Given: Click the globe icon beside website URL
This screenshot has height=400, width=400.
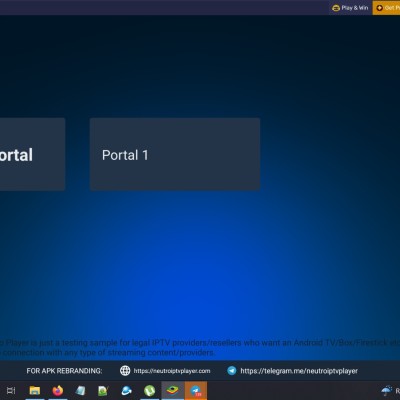Looking at the screenshot, I should point(125,371).
